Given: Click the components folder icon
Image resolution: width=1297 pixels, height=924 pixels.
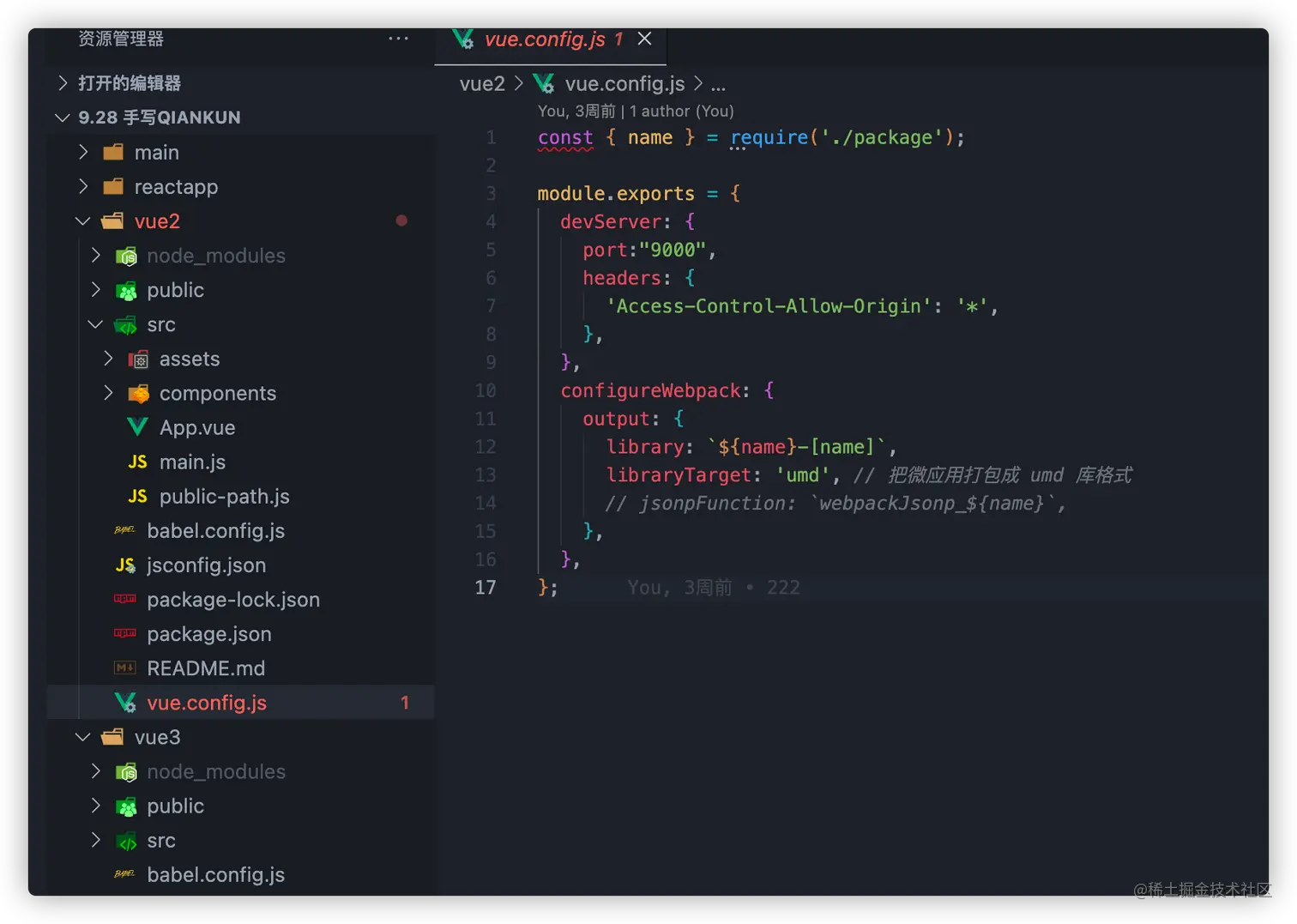Looking at the screenshot, I should 138,394.
